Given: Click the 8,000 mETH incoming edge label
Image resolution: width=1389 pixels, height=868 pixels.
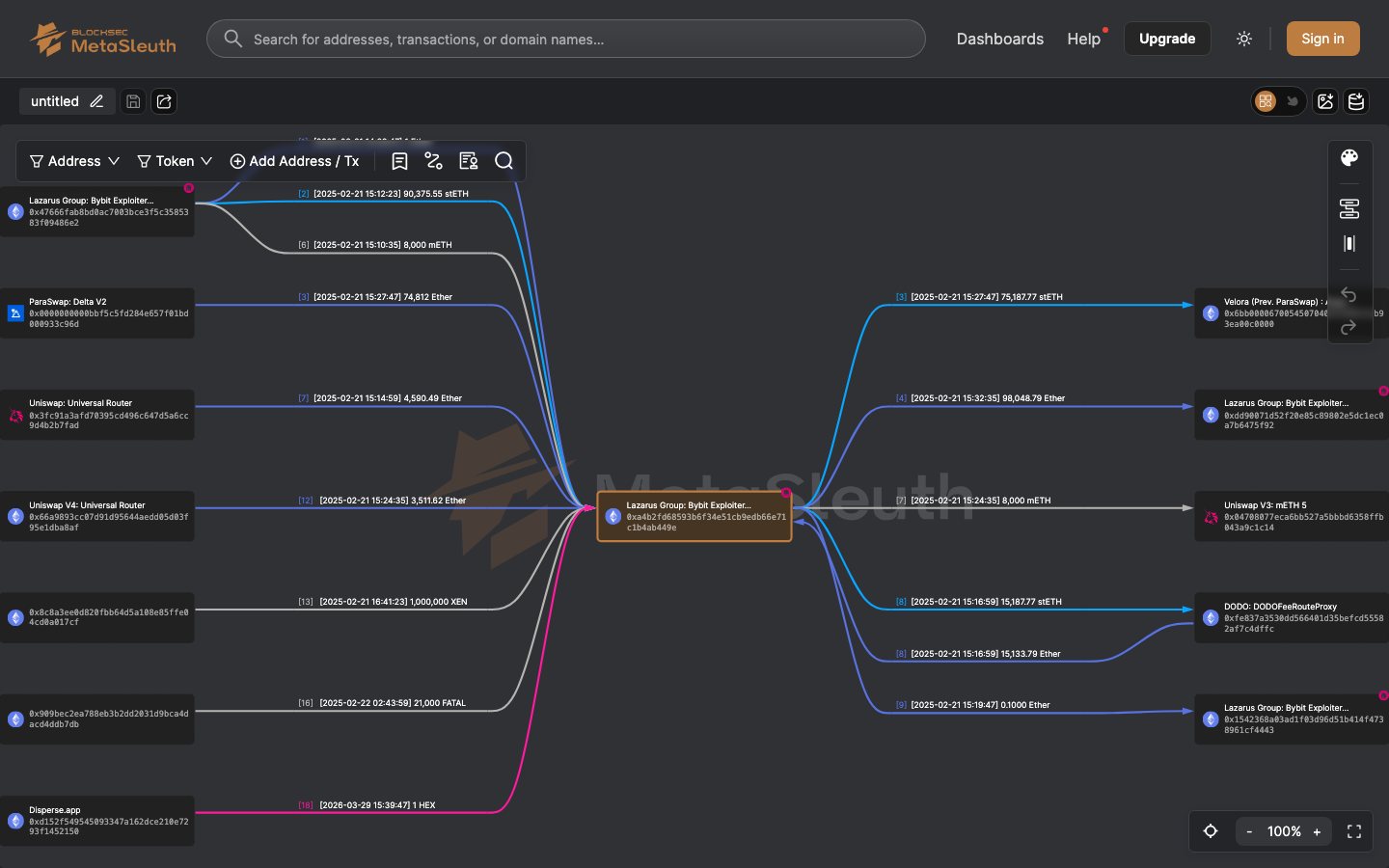Looking at the screenshot, I should [374, 245].
